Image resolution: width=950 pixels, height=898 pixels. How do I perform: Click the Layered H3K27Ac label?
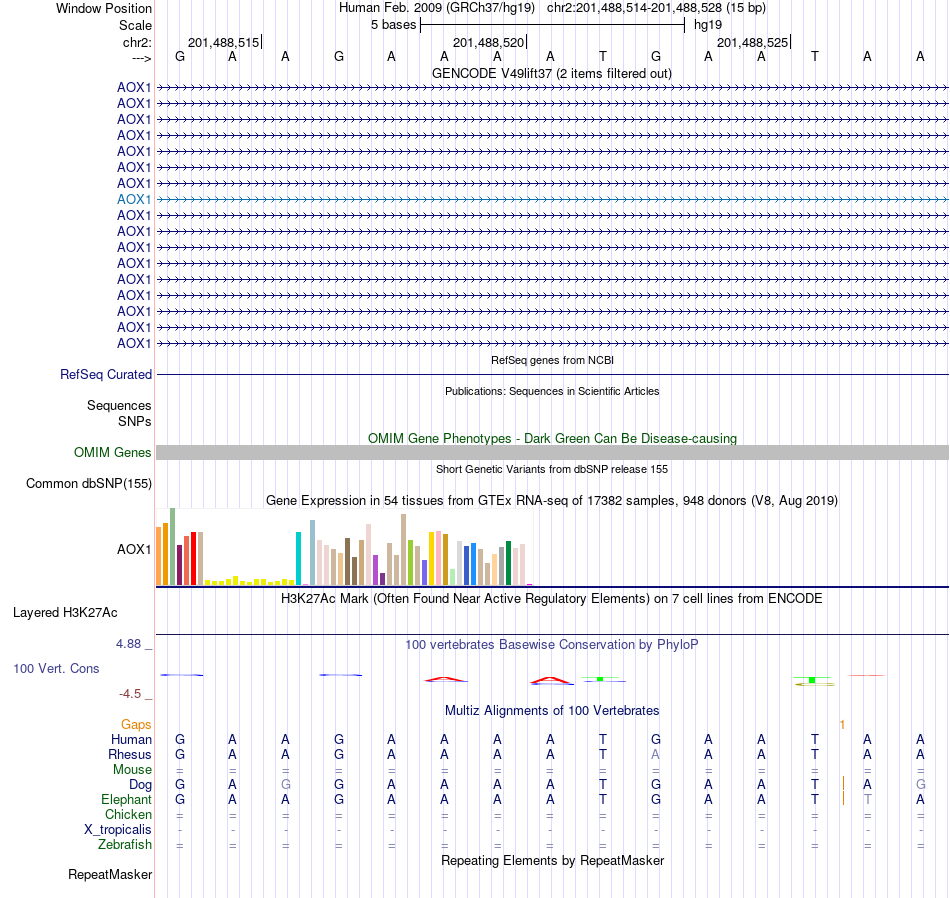click(65, 613)
